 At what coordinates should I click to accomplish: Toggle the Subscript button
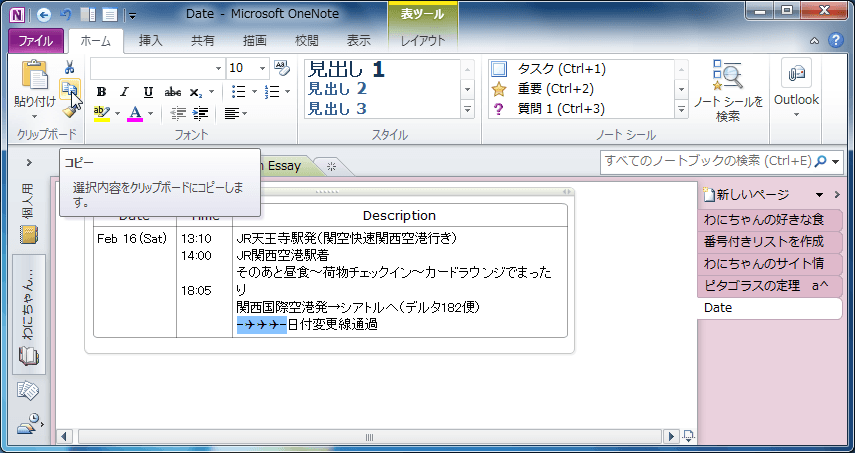click(196, 92)
